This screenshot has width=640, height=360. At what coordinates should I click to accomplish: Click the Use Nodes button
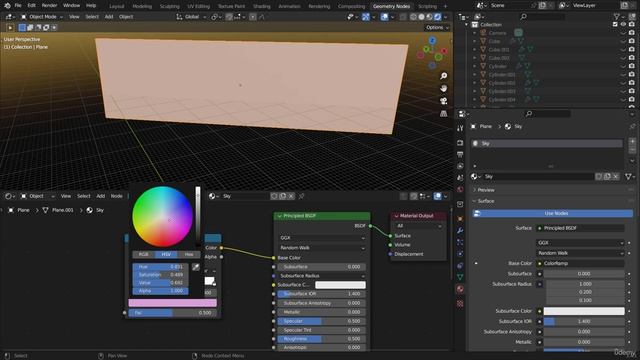point(553,213)
